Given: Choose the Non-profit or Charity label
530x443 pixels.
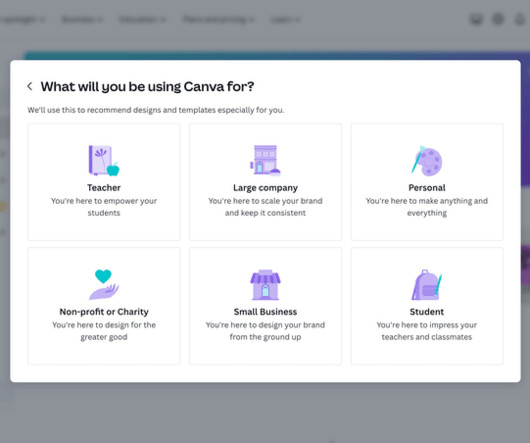Looking at the screenshot, I should pyautogui.click(x=104, y=312).
